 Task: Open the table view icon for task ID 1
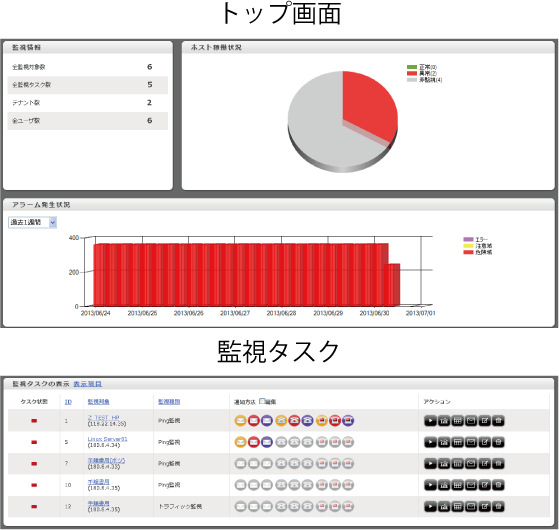pyautogui.click(x=457, y=421)
